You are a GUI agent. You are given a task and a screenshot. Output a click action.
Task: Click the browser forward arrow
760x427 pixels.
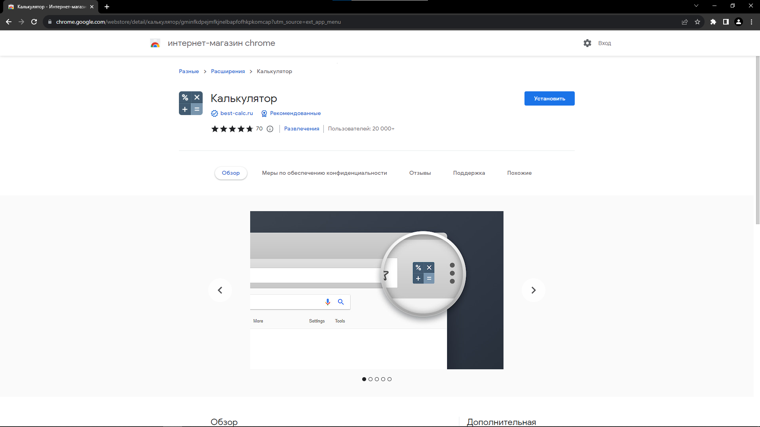click(21, 22)
